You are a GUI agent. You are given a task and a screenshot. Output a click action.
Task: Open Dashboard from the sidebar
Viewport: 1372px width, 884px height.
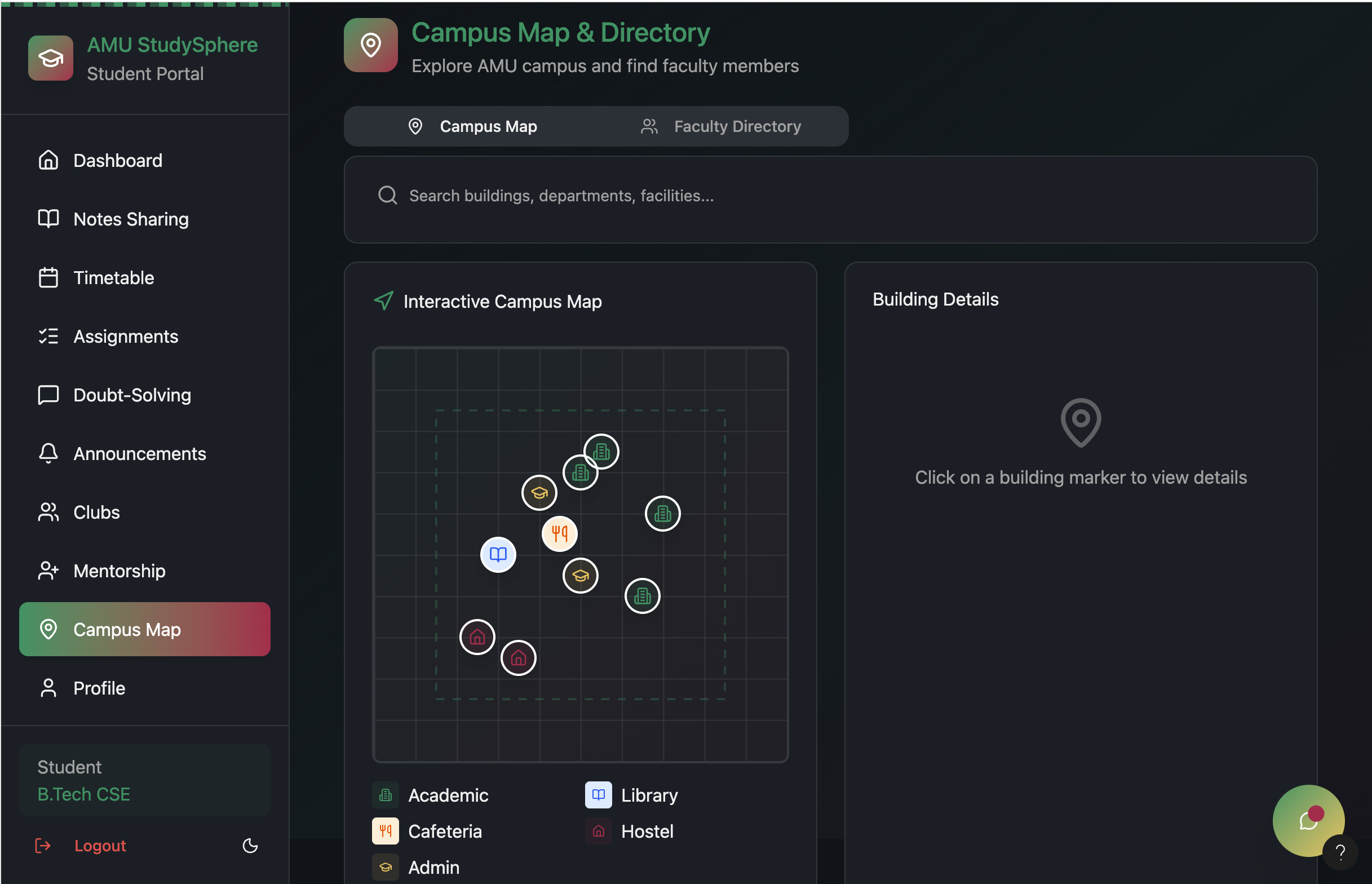pos(118,161)
